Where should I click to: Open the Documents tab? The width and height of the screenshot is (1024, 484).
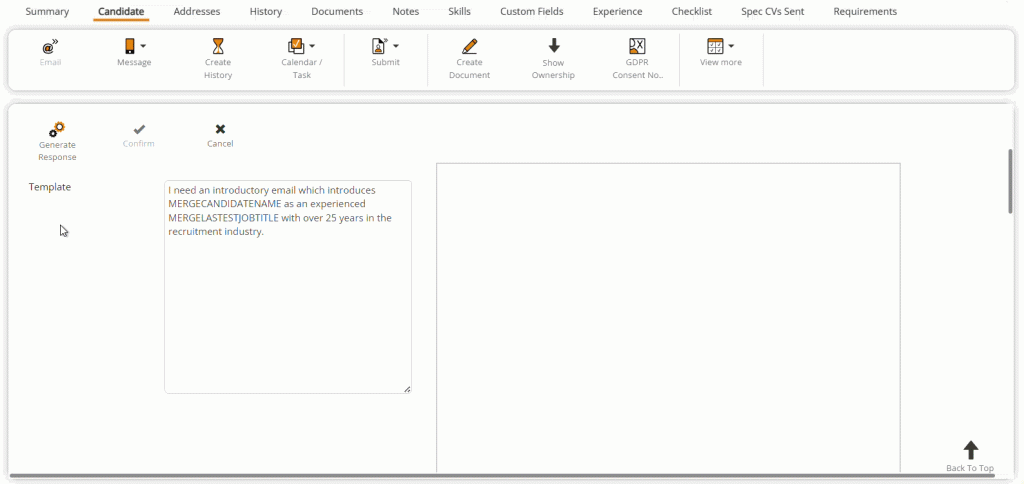tap(337, 12)
